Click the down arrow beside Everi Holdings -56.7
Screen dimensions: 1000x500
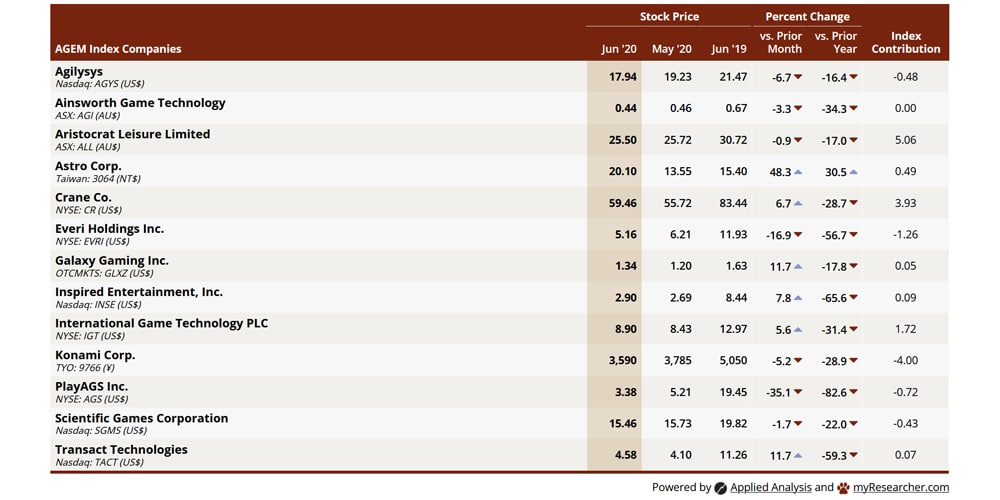853,235
